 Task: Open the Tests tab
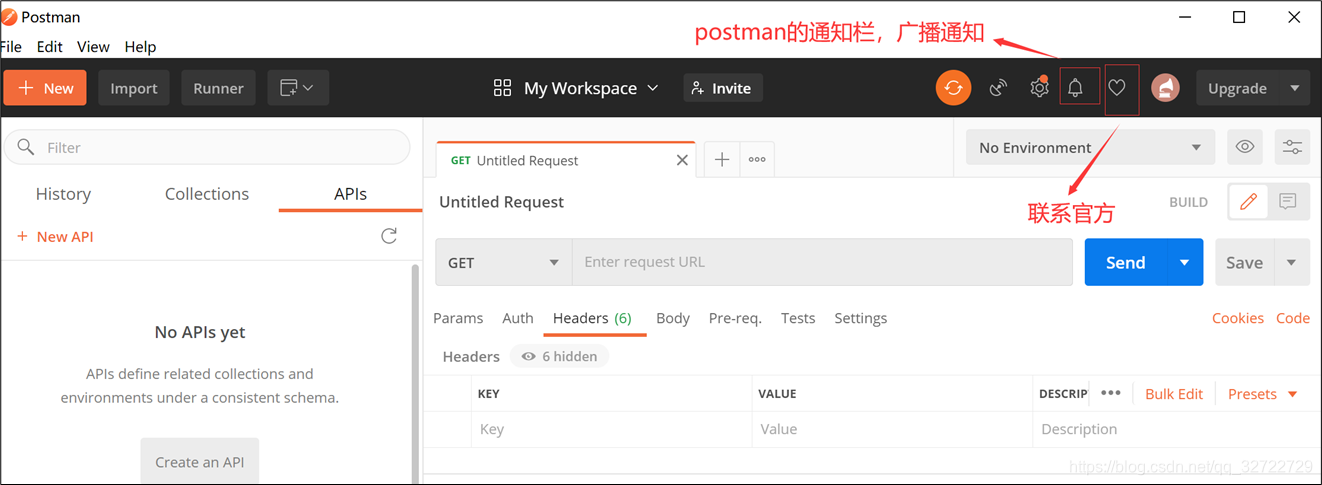798,318
